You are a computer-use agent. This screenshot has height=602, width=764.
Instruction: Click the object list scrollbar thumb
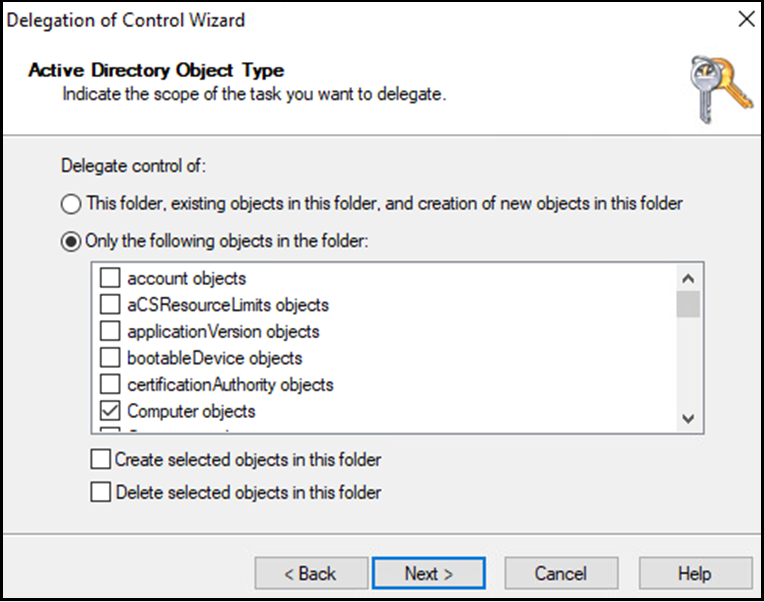coord(688,304)
